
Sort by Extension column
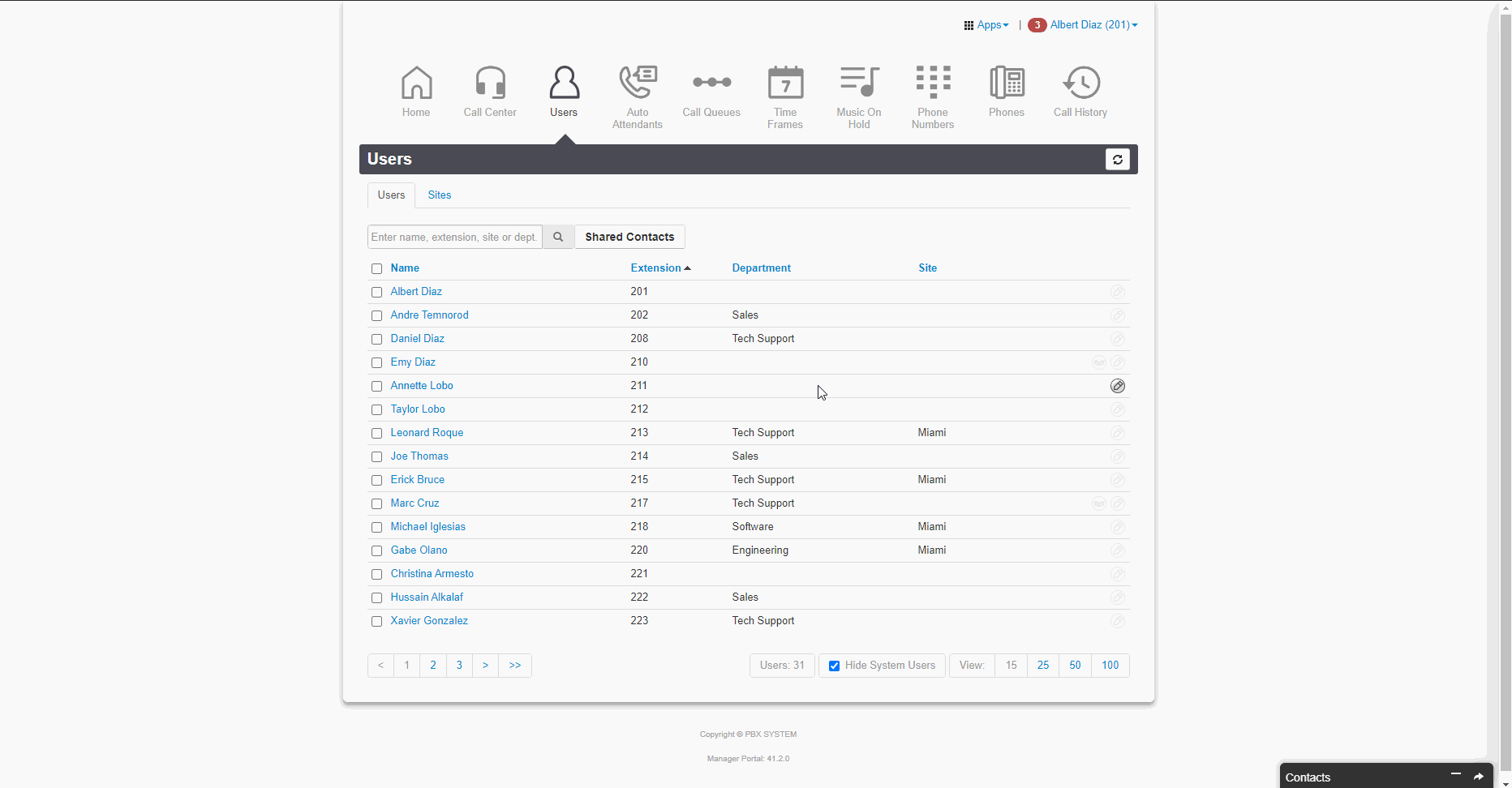click(x=660, y=268)
